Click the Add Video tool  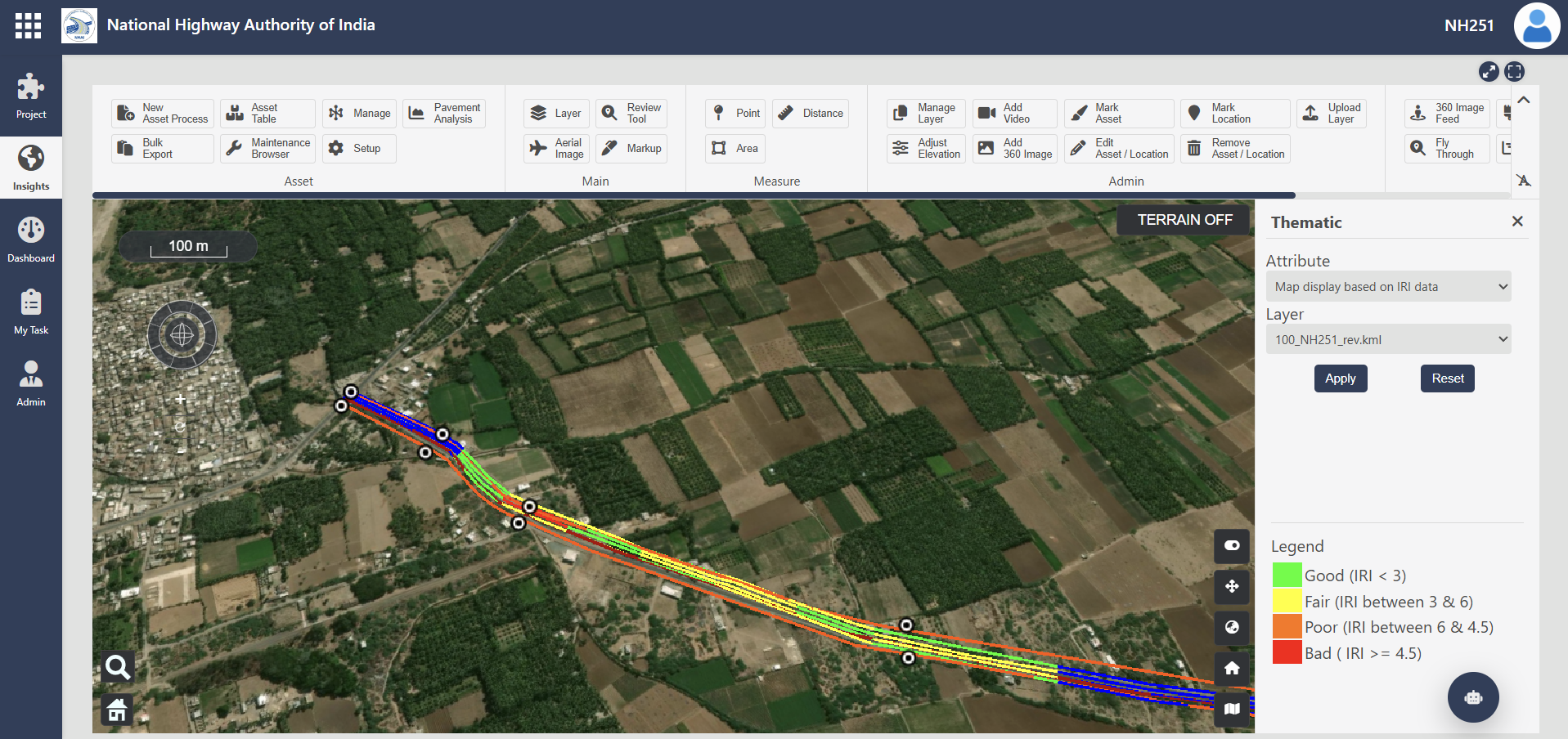click(1014, 114)
